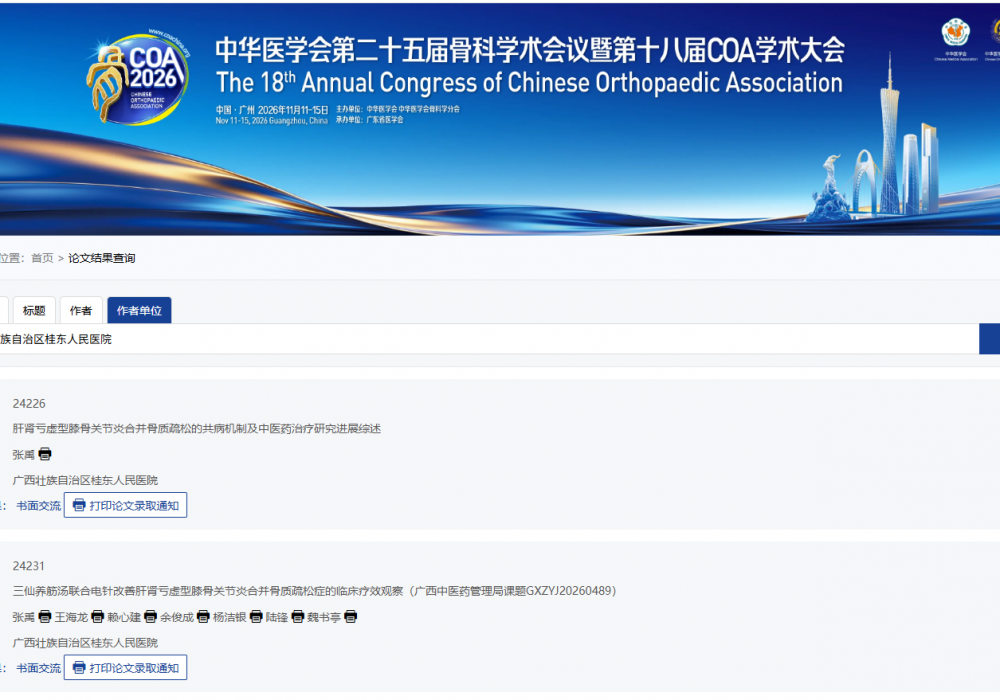Image resolution: width=1000 pixels, height=700 pixels.
Task: Click the printer icon next to 王海龙
Action: click(x=98, y=616)
